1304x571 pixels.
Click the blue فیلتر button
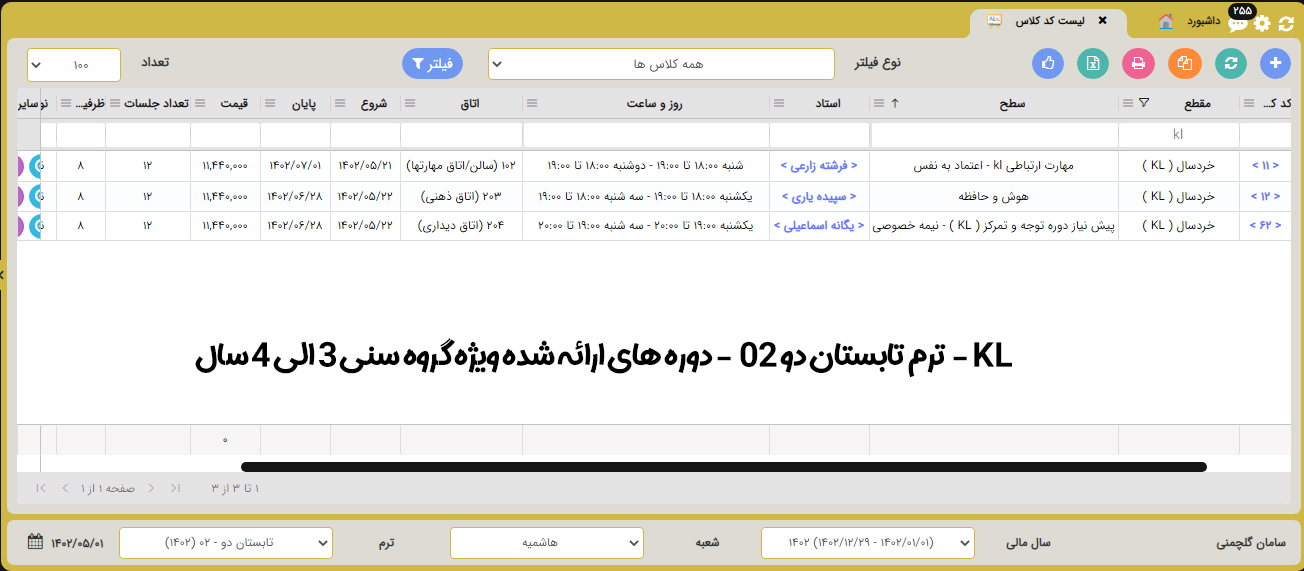click(x=432, y=64)
